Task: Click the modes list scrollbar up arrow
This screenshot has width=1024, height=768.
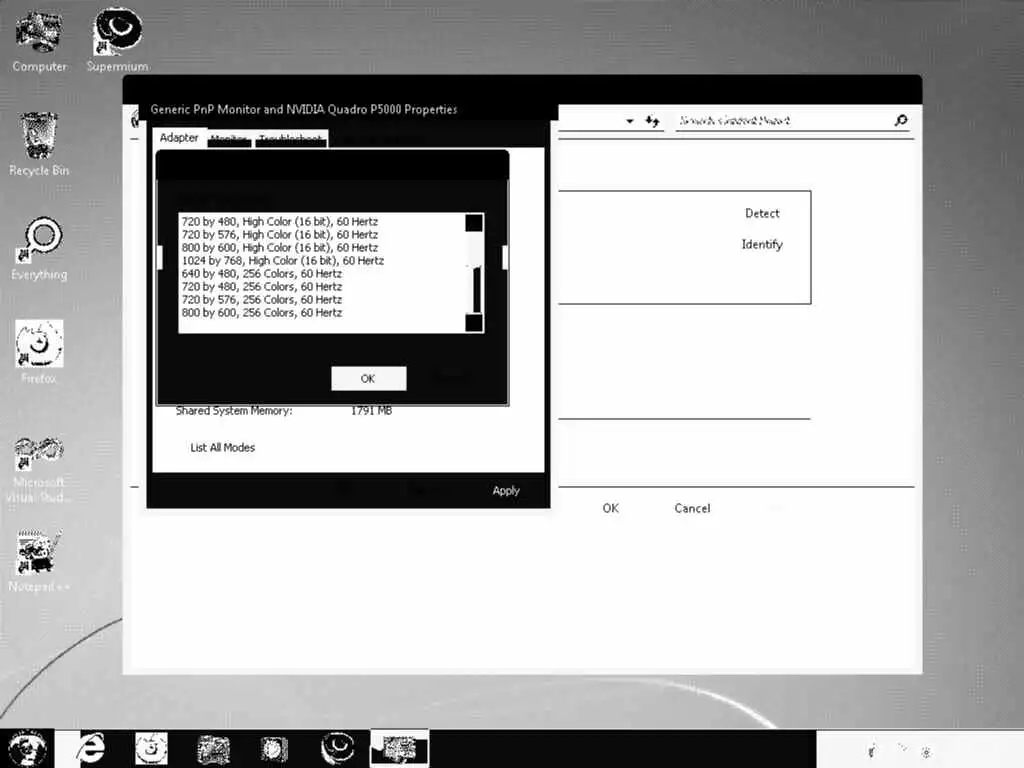Action: pos(474,223)
